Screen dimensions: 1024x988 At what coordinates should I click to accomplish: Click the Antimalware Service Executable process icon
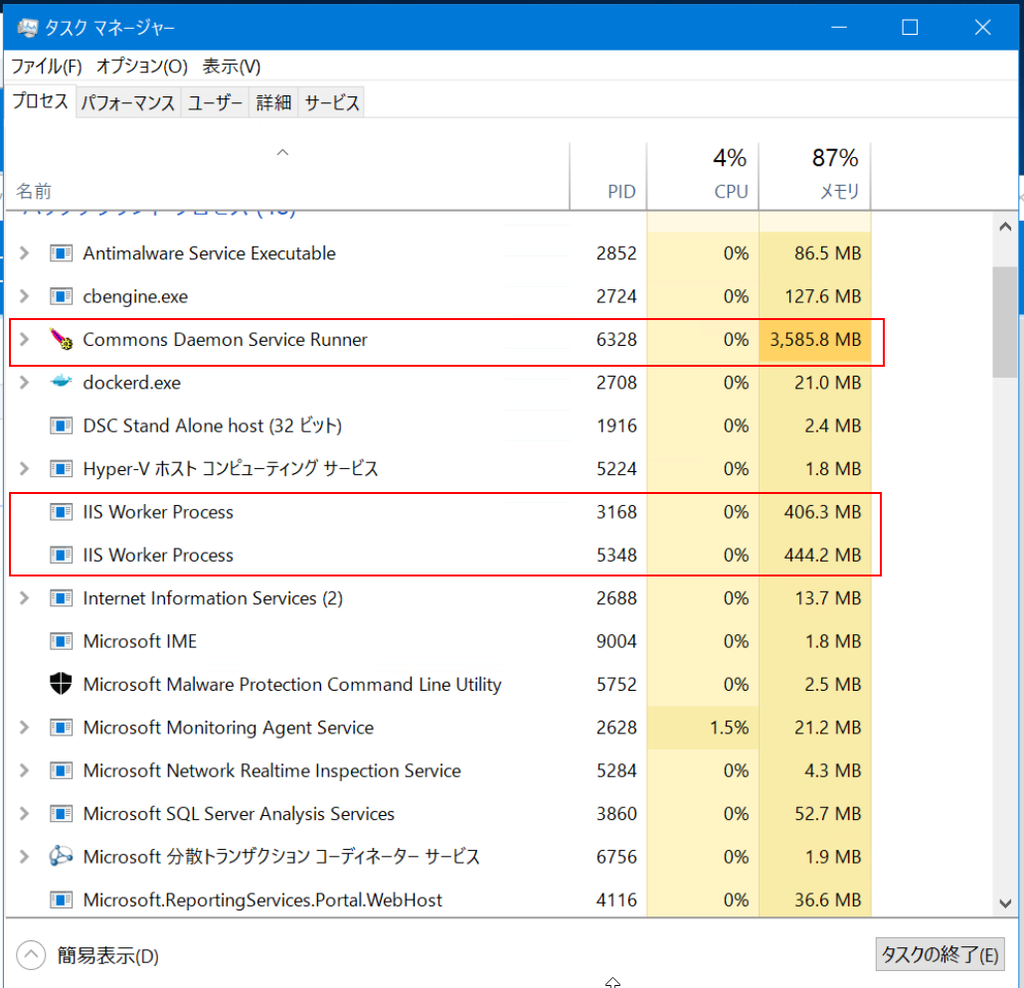[x=61, y=253]
